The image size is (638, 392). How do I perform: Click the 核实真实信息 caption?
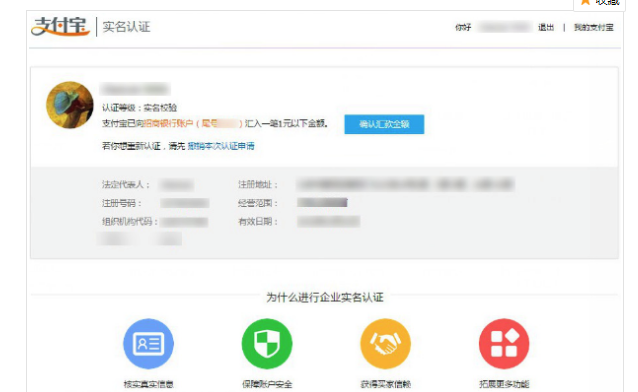[x=149, y=384]
